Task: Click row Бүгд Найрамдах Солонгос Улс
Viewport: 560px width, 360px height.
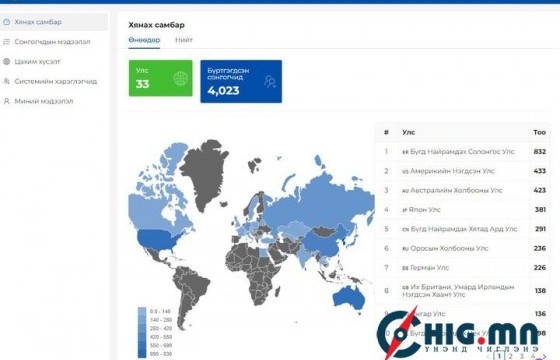Action: tap(462, 152)
